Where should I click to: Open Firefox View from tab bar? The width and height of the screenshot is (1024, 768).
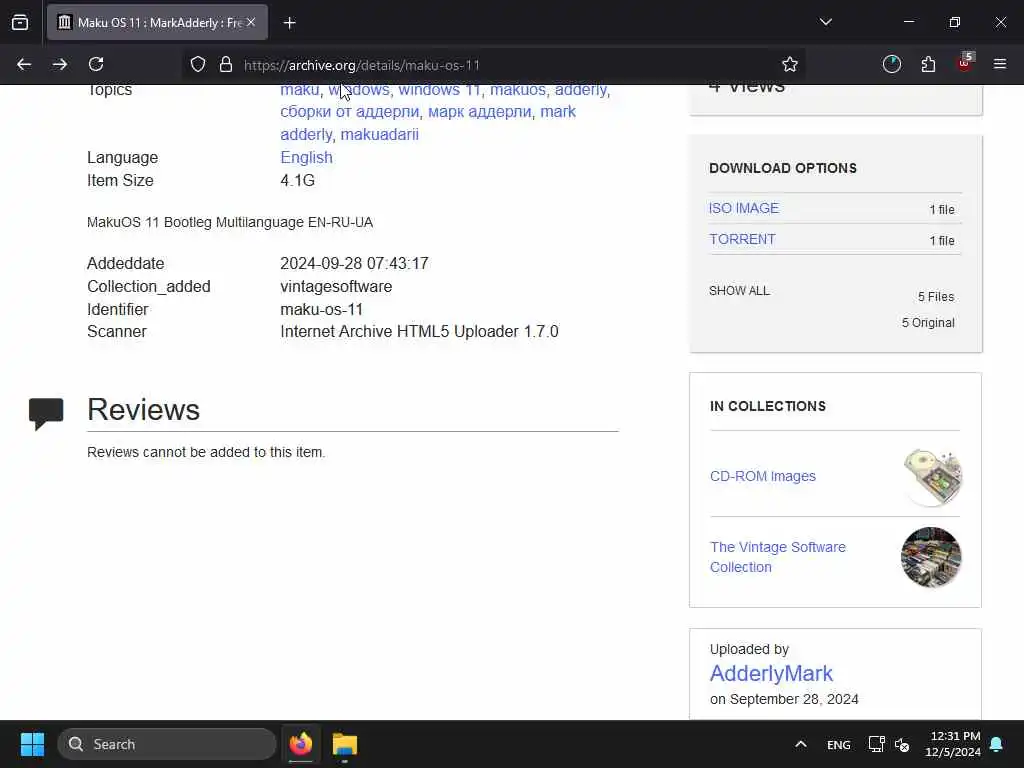20,23
